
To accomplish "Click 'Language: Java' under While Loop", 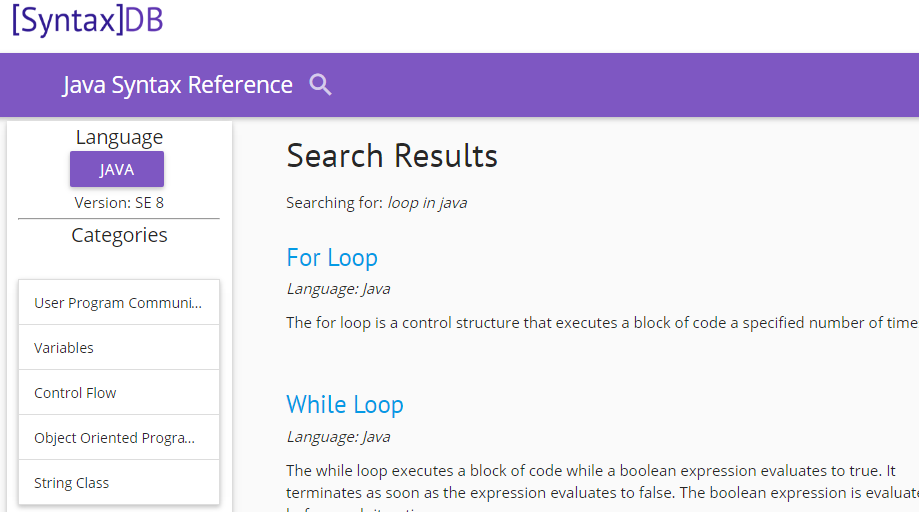I will [338, 437].
